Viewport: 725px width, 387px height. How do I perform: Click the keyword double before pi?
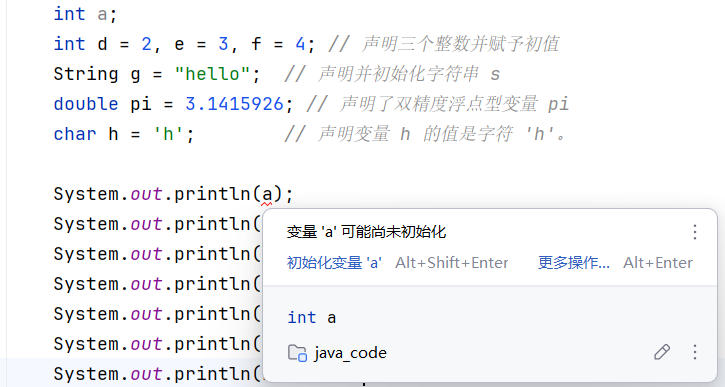click(x=86, y=104)
